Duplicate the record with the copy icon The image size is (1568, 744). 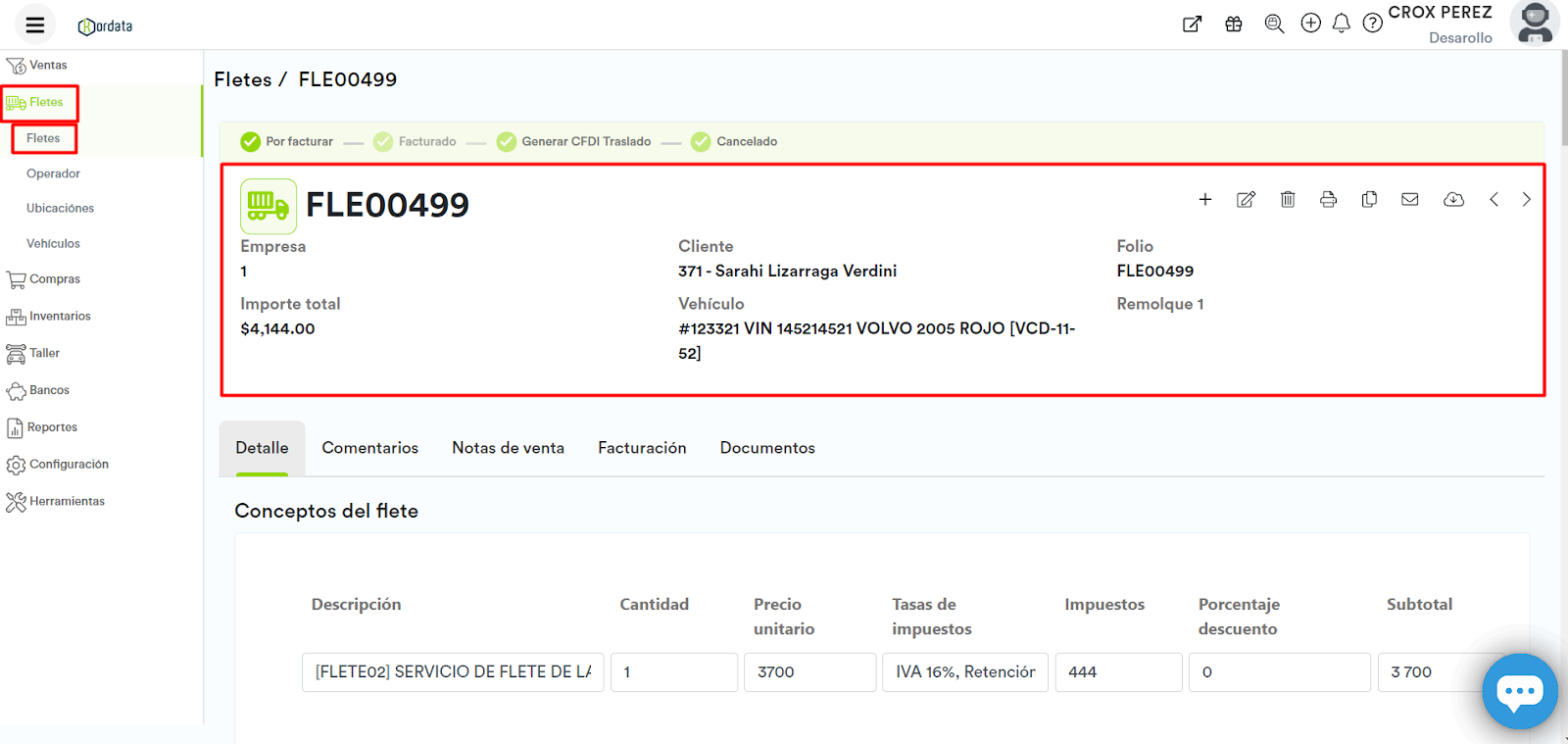[x=1369, y=200]
